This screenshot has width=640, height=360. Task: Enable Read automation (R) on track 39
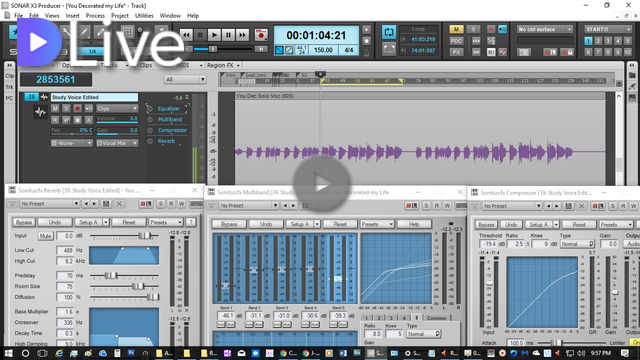click(55, 120)
